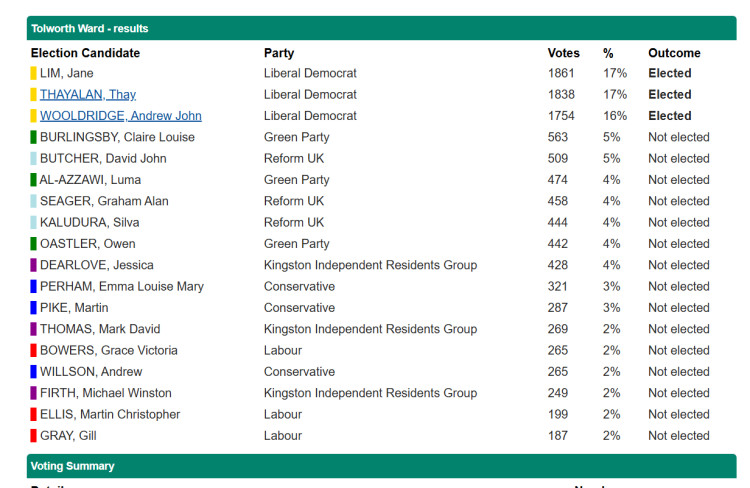Click Elected outcome for WOOLDRIDGE row
Viewport: 750px width, 488px height.
pos(670,116)
